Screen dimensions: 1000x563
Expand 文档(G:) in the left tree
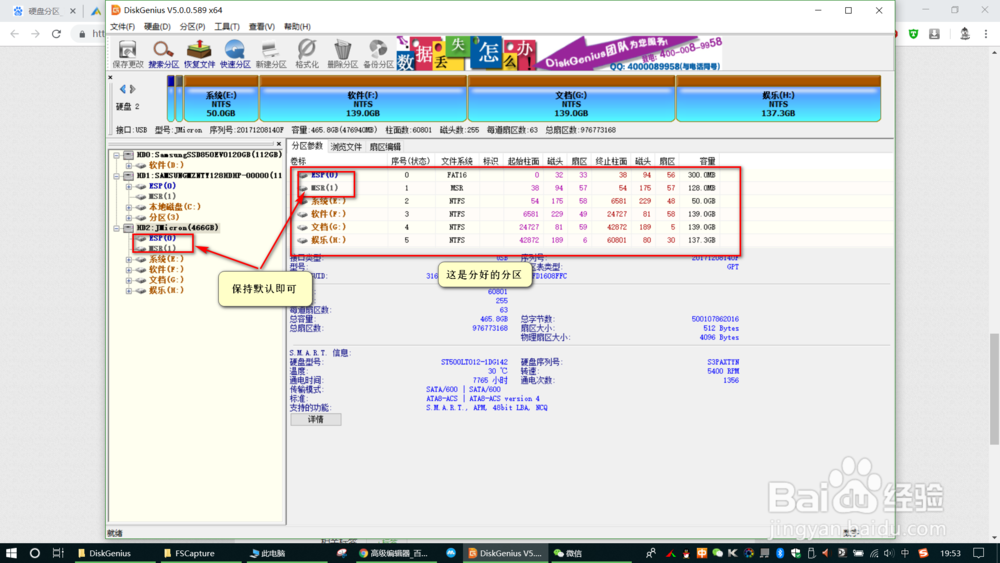click(129, 280)
